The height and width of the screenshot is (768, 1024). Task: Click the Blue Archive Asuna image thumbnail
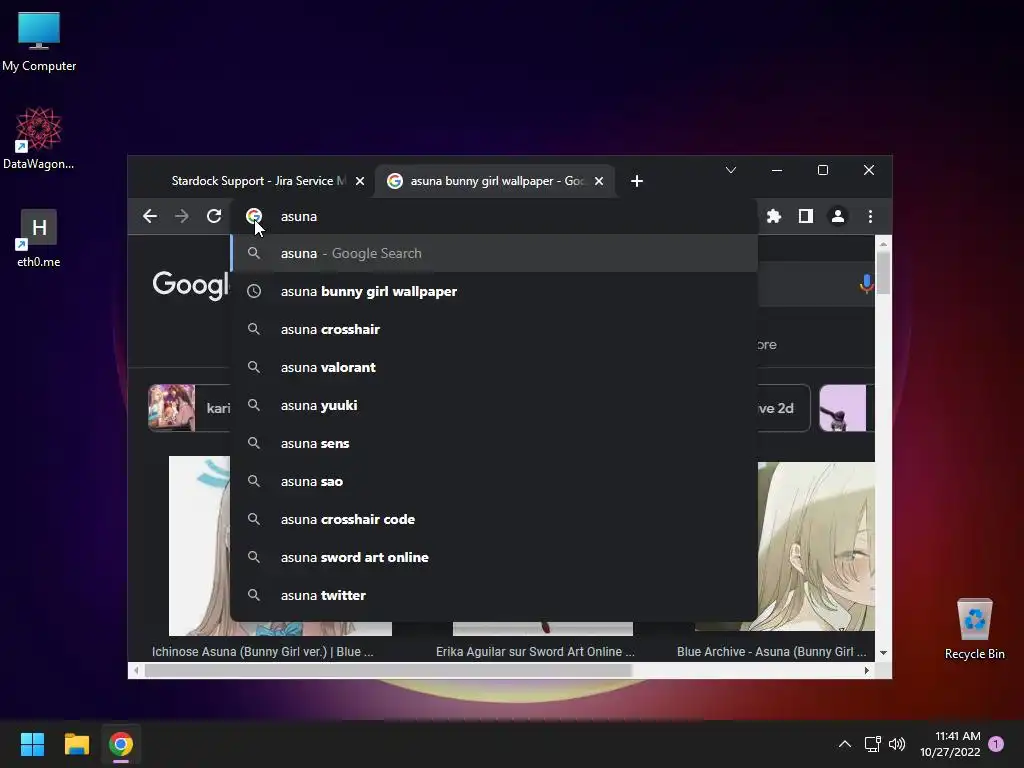pyautogui.click(x=816, y=546)
